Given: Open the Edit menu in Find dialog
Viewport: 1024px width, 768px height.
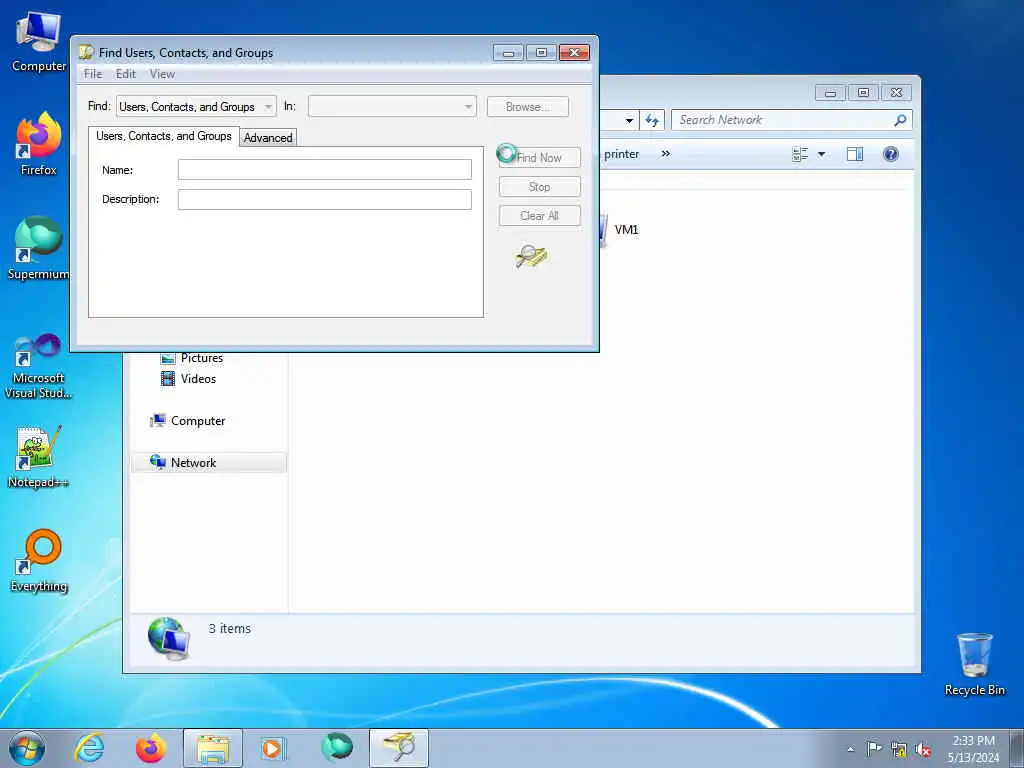Looking at the screenshot, I should 125,74.
